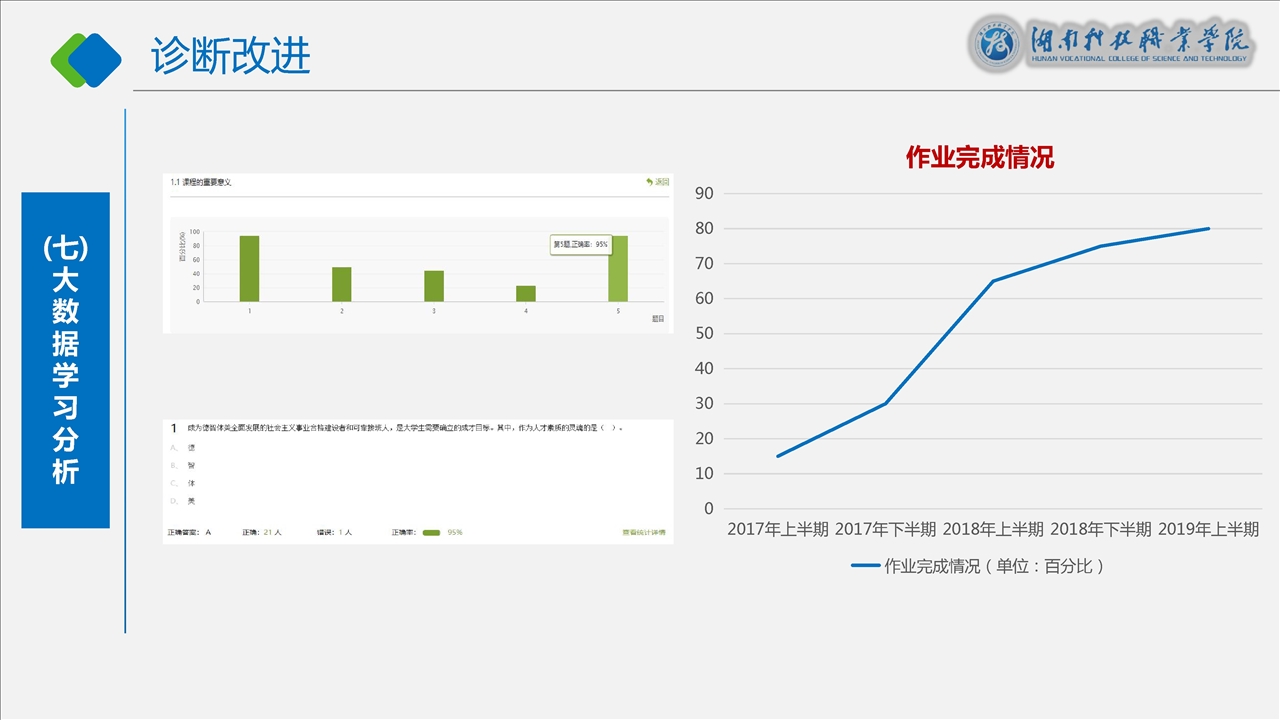
Task: Click the green 95% accuracy progress bar
Action: click(431, 533)
